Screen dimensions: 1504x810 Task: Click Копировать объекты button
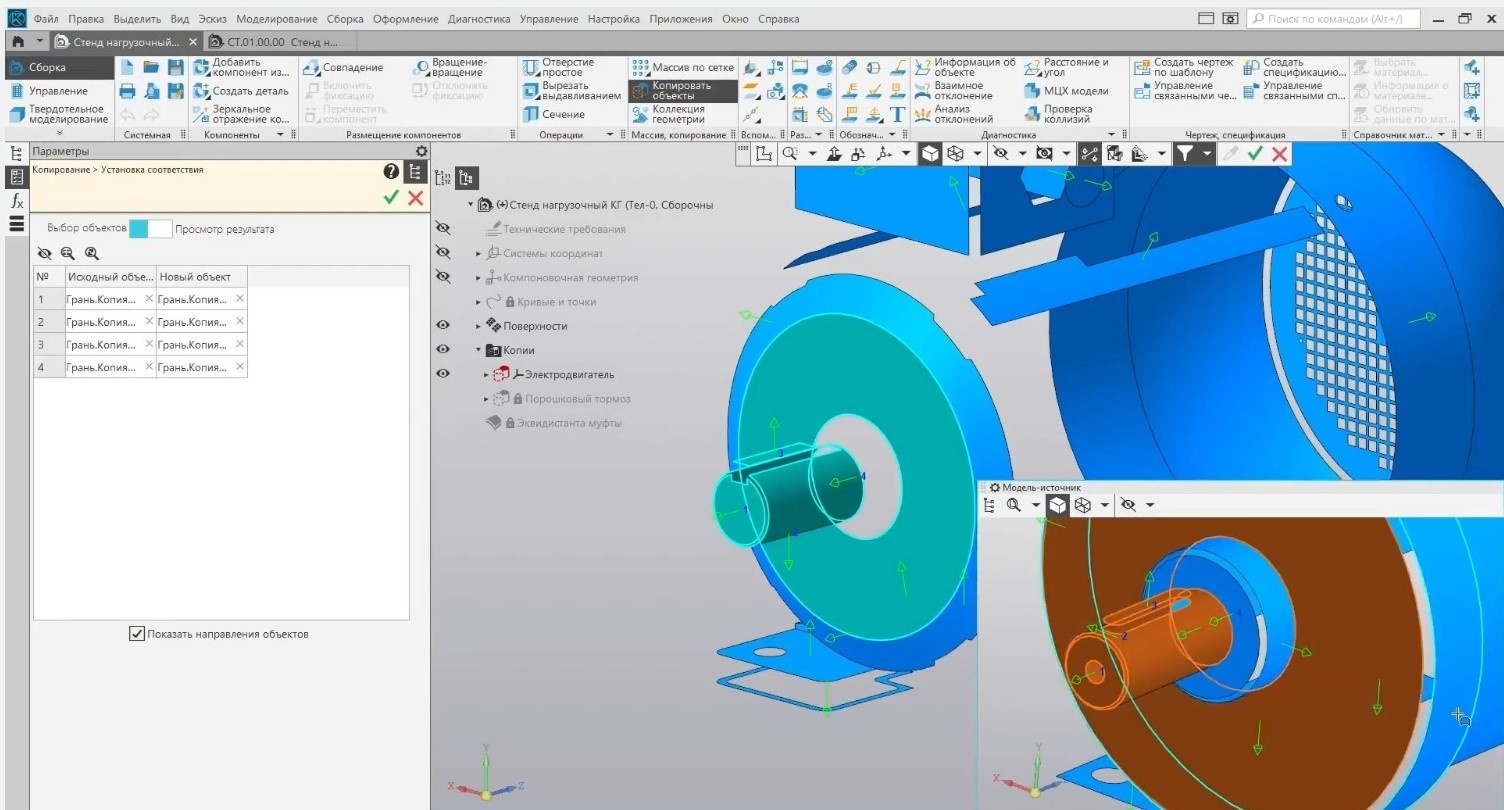[683, 91]
